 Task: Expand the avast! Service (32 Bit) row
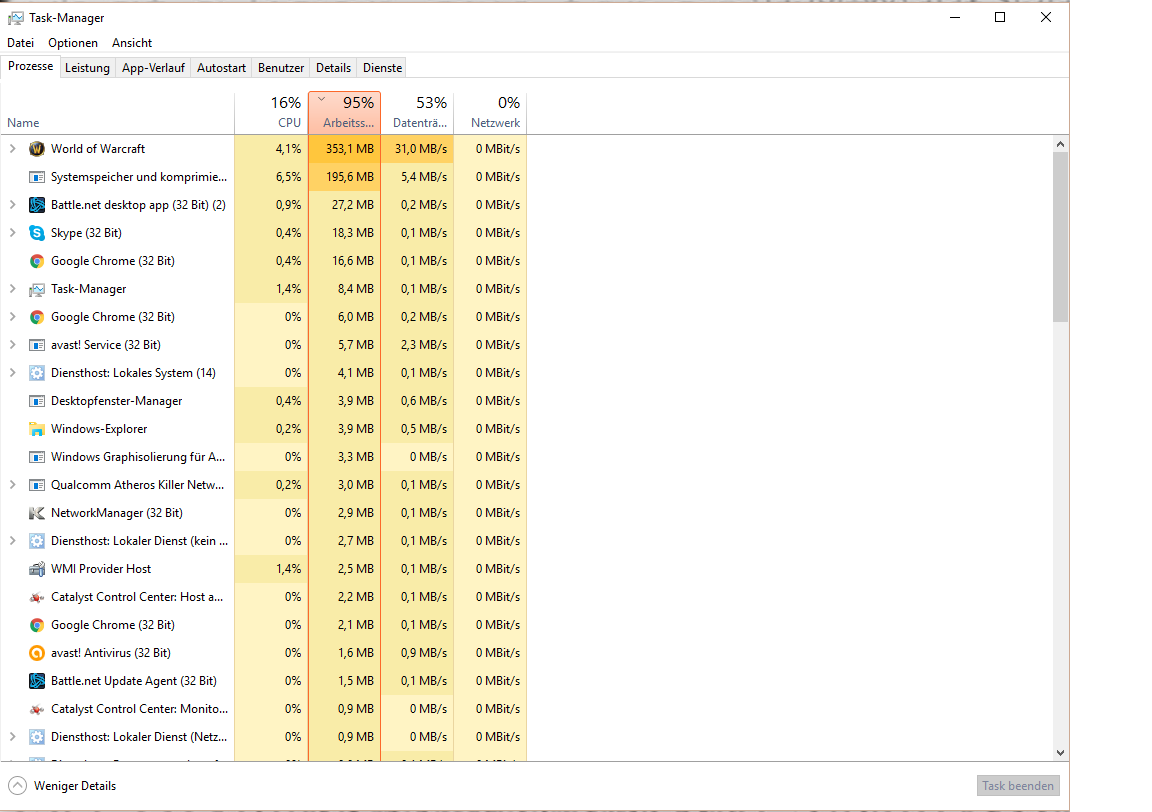12,345
